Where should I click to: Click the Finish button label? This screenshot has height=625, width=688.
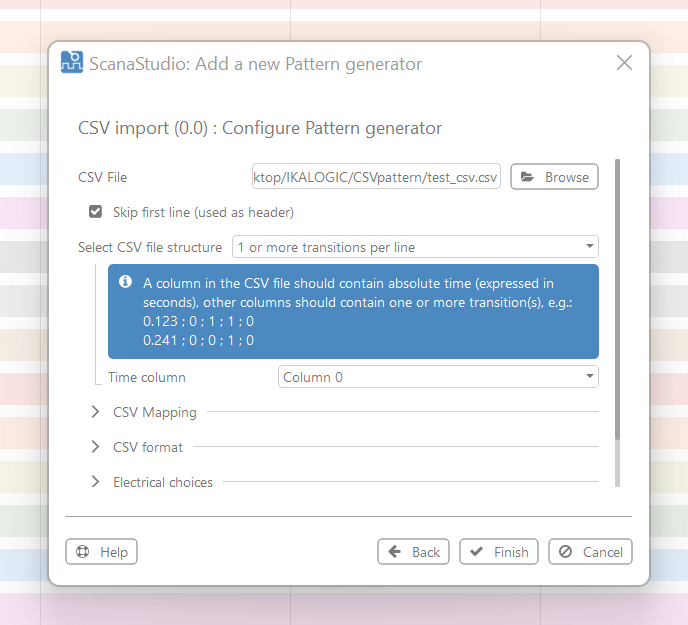point(511,552)
